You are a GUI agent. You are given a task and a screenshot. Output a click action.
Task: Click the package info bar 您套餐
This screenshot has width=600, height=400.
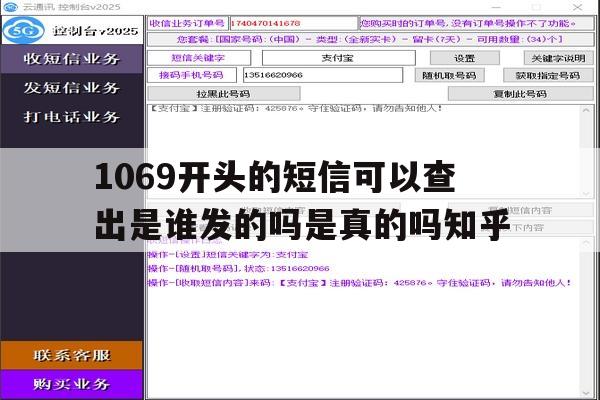pos(370,39)
